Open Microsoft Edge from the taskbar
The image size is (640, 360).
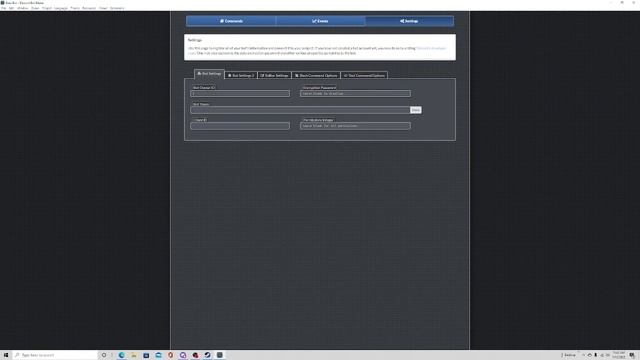121,355
